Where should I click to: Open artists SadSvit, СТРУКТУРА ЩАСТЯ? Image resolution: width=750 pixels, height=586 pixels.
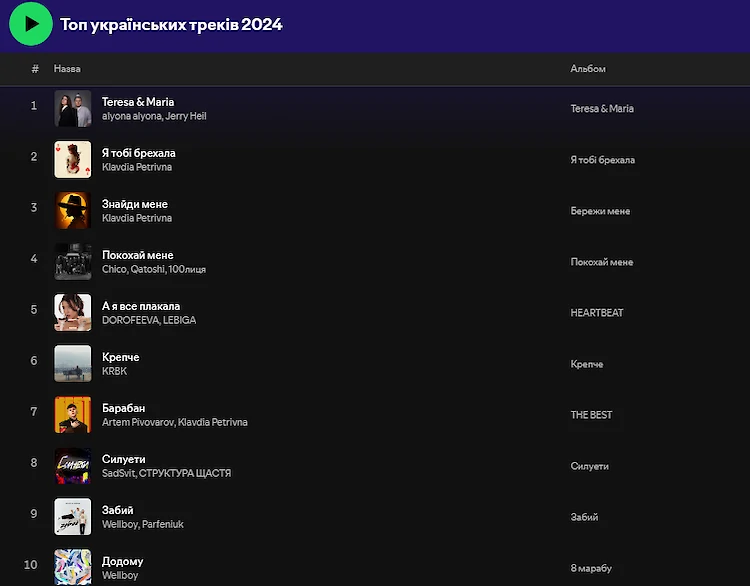tap(166, 473)
